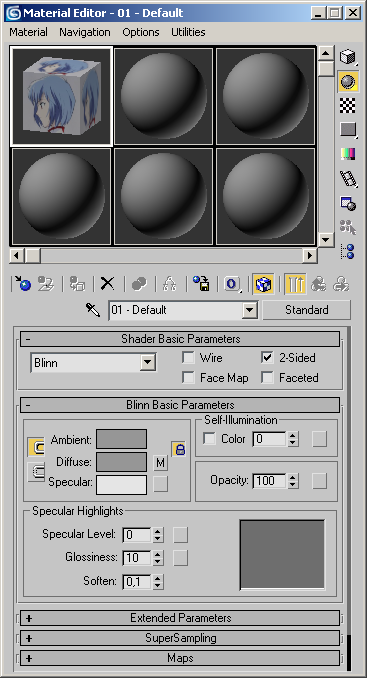Viewport: 367px width, 678px height.
Task: Enable Self-Illumination Color checkbox
Action: point(210,439)
